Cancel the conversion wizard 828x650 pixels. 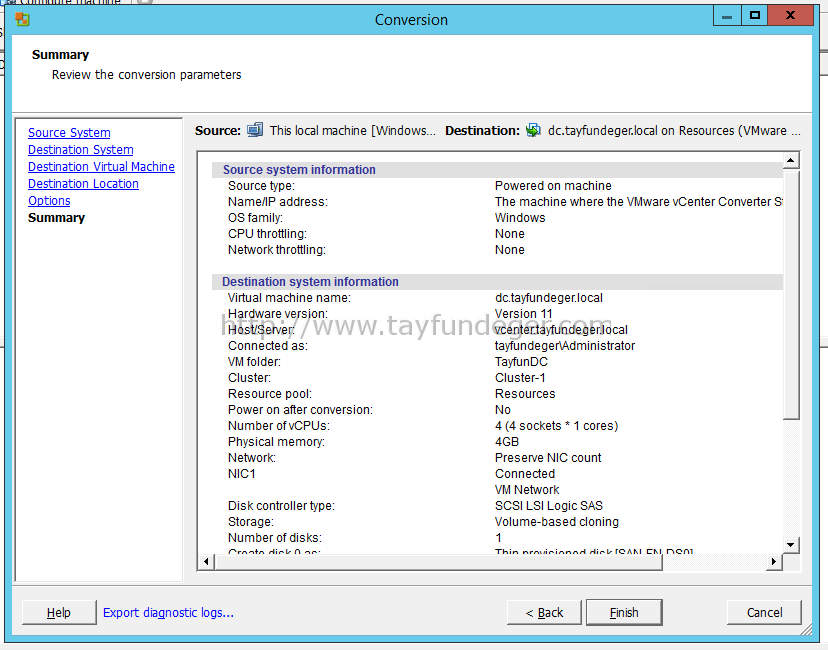(765, 613)
